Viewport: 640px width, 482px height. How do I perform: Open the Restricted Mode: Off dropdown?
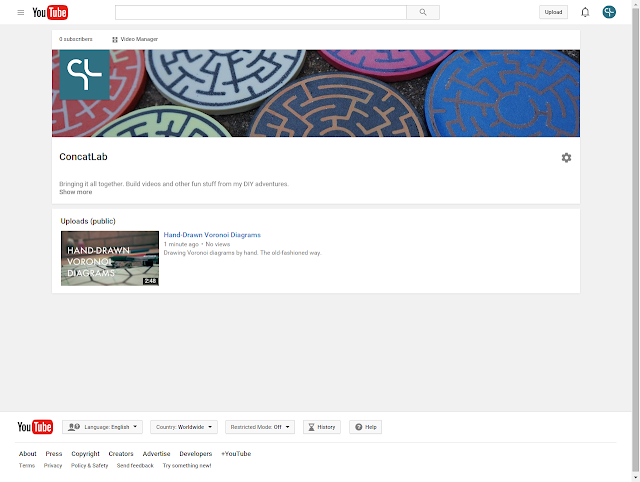260,427
